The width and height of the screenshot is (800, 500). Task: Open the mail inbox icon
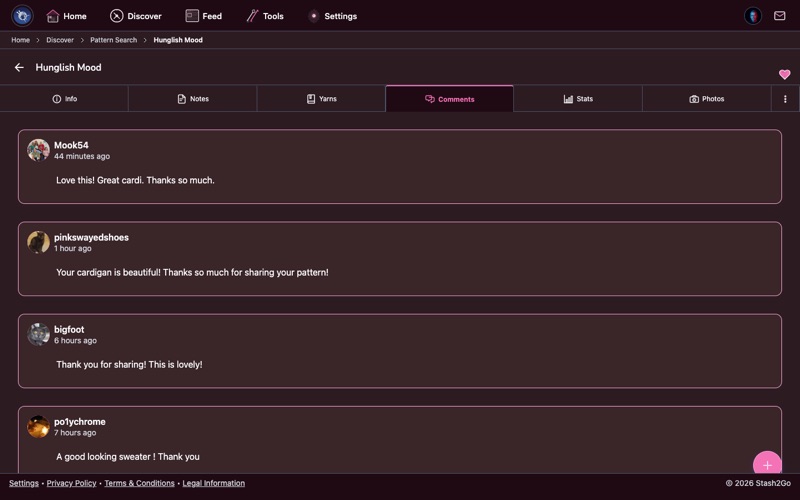[780, 16]
